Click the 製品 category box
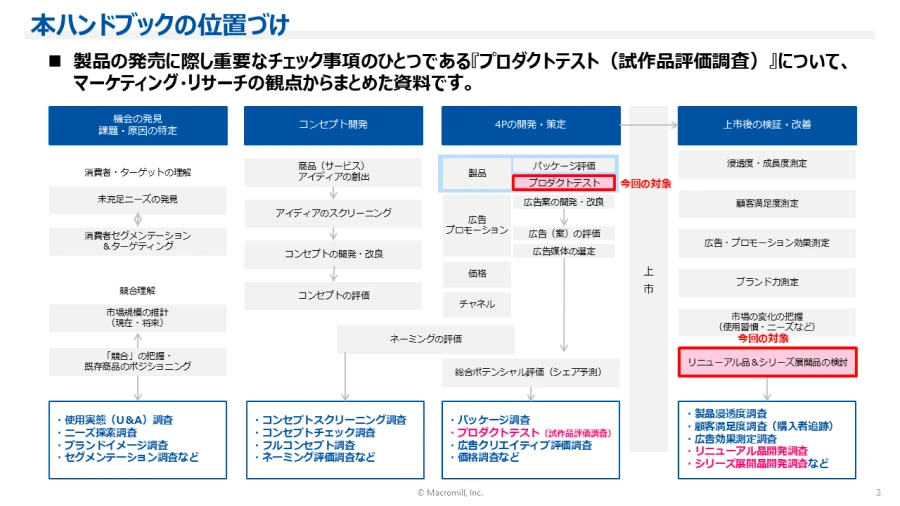 pos(477,173)
